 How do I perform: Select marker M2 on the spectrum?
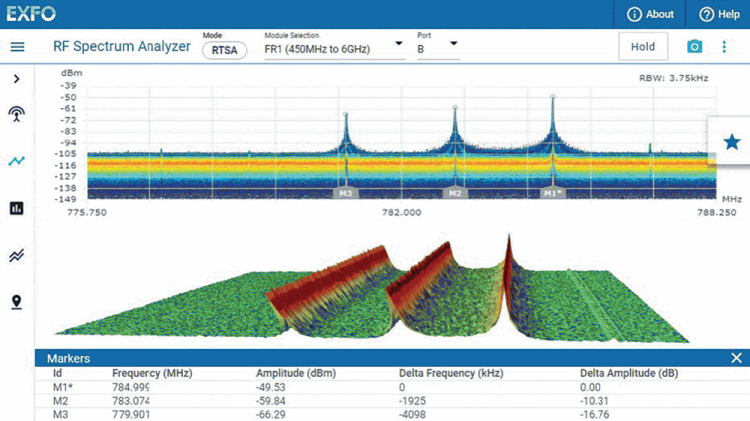tap(454, 192)
